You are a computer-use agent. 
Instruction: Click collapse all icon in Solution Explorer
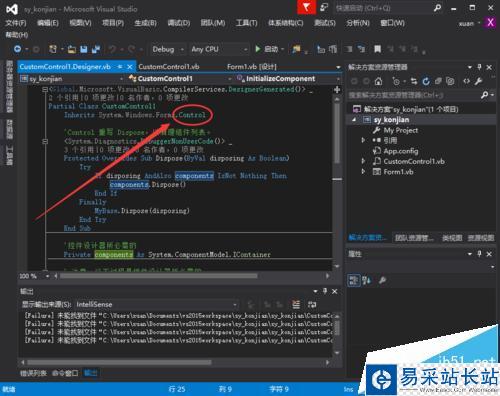[438, 81]
